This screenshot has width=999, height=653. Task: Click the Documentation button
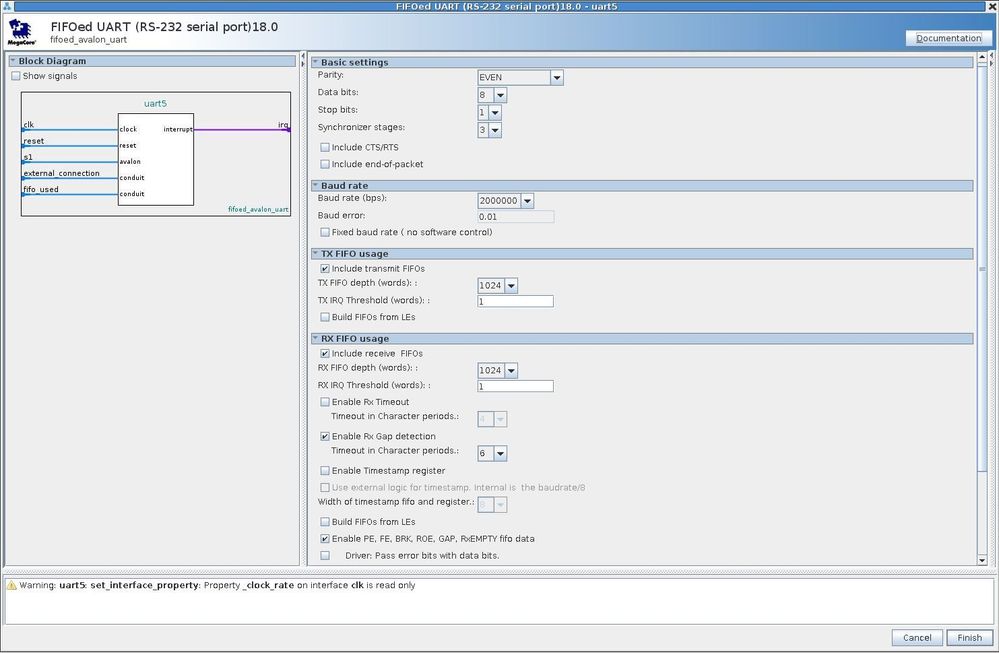pyautogui.click(x=949, y=38)
